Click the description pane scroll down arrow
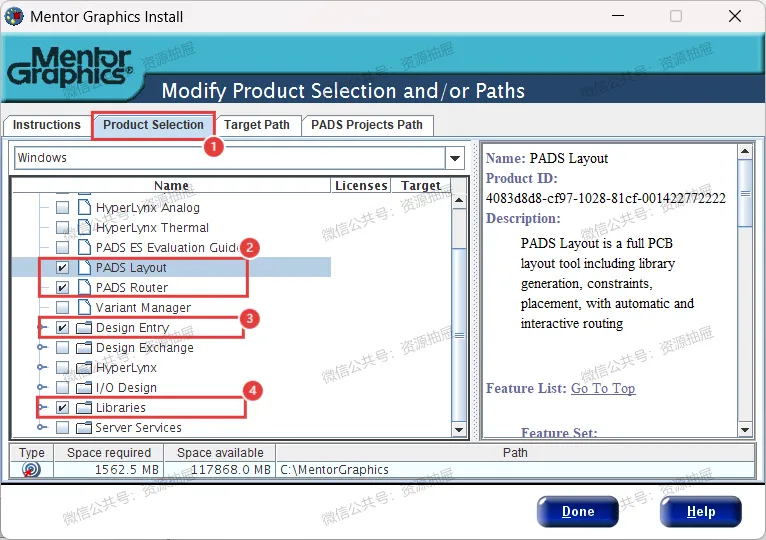766x540 pixels. [745, 430]
